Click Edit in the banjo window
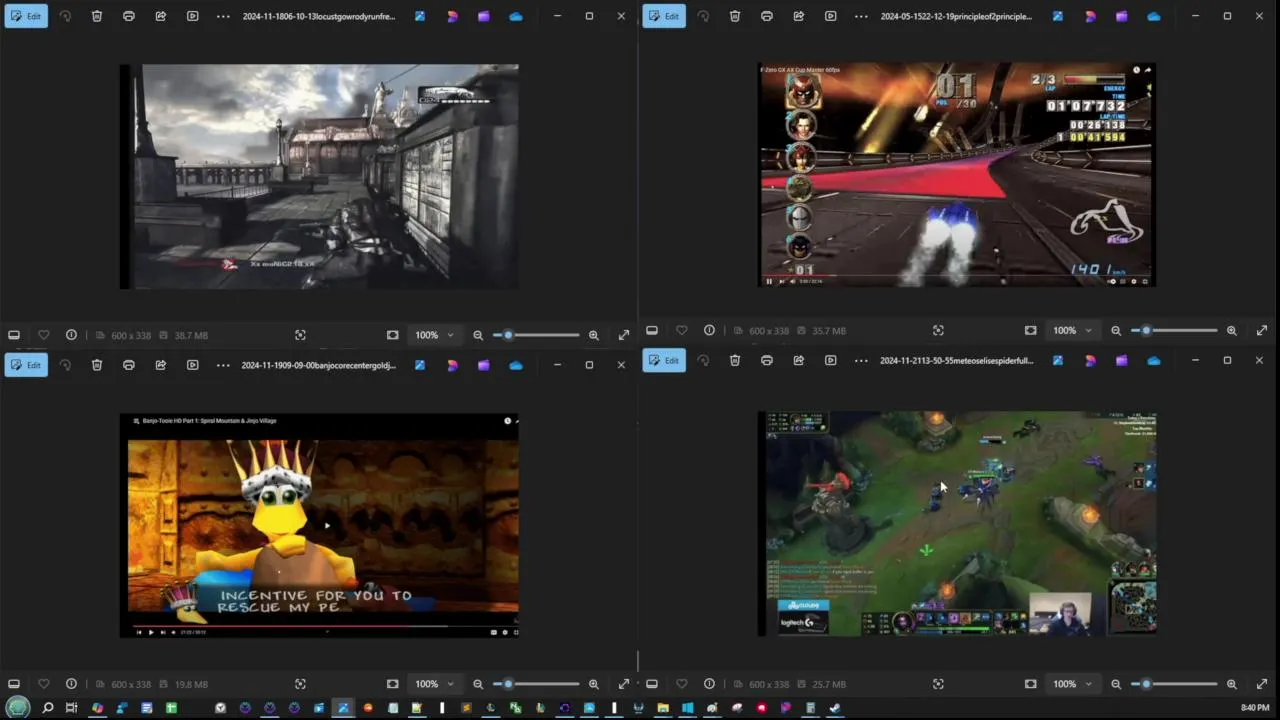The image size is (1280, 720). [x=26, y=365]
